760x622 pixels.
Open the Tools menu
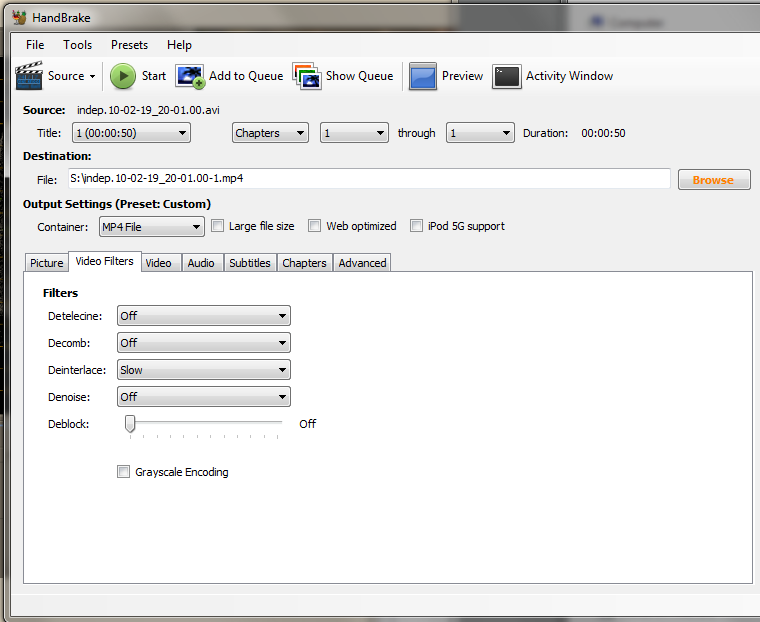point(78,45)
